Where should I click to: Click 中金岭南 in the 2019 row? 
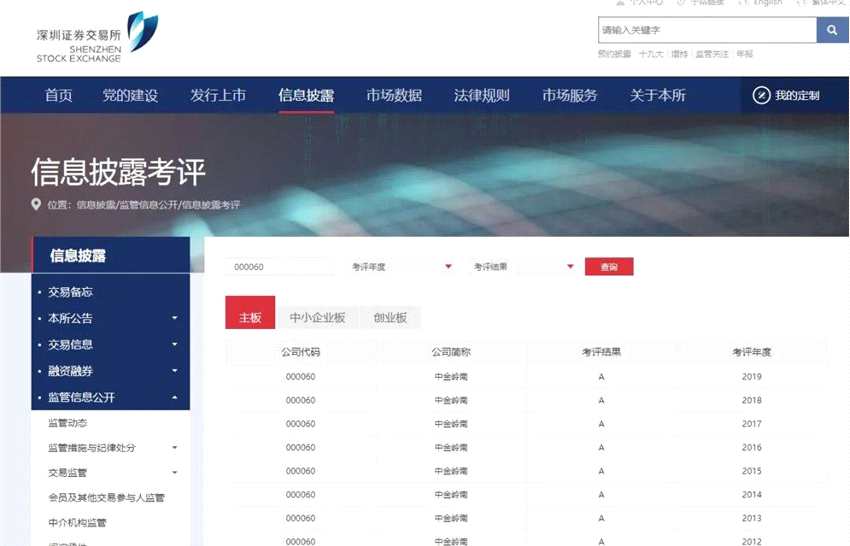click(x=451, y=376)
